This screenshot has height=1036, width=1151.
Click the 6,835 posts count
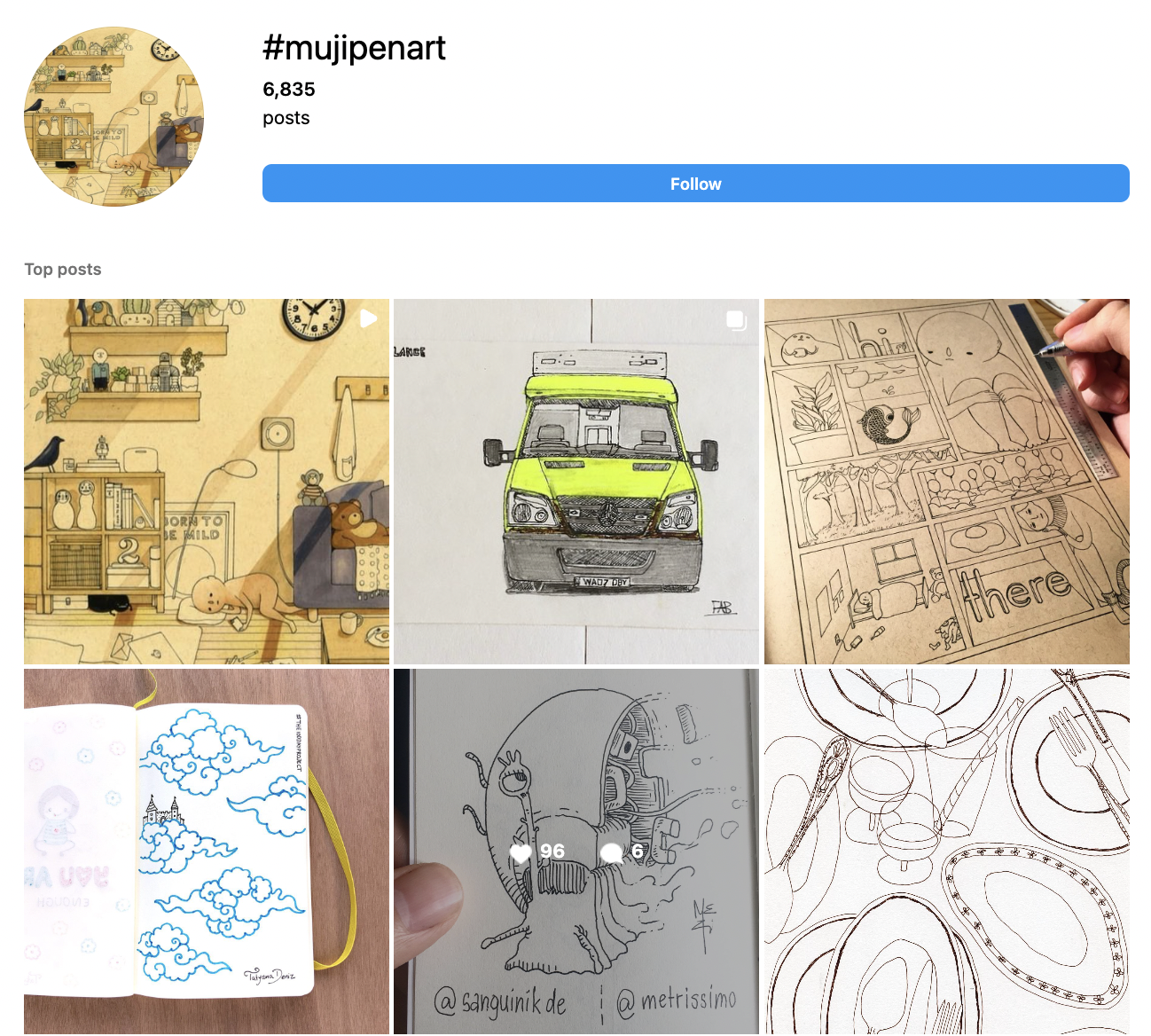[x=289, y=89]
